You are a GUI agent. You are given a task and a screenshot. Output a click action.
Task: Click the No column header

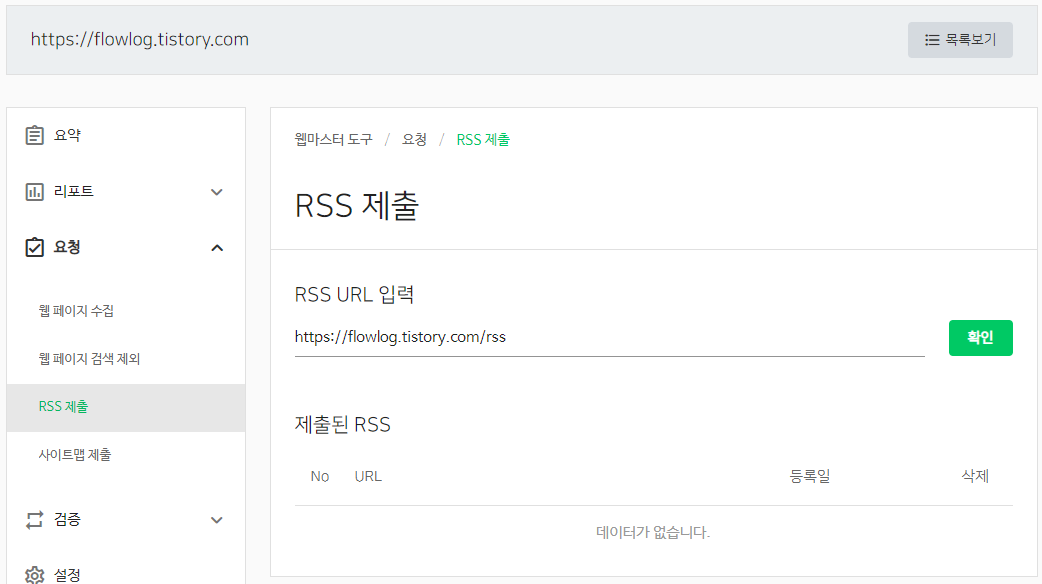click(x=320, y=476)
